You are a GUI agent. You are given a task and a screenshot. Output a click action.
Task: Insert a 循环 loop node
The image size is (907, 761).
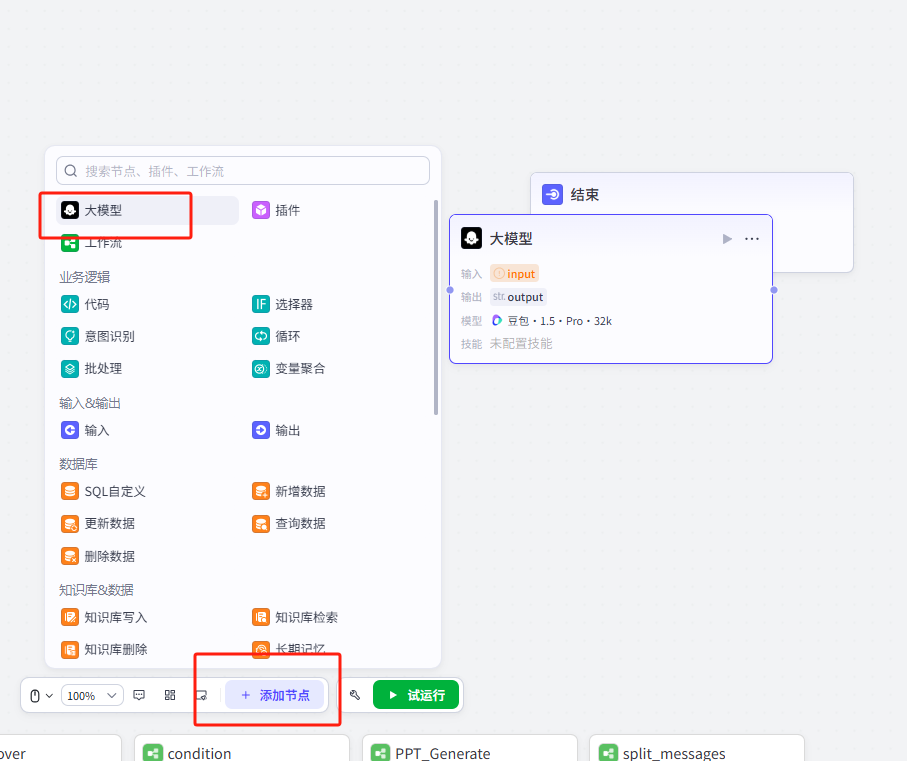pos(276,336)
